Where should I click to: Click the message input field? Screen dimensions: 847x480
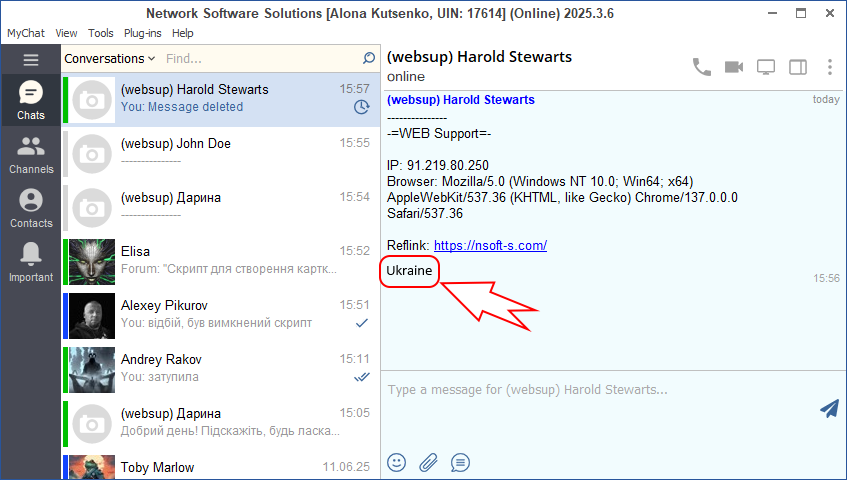[x=600, y=390]
